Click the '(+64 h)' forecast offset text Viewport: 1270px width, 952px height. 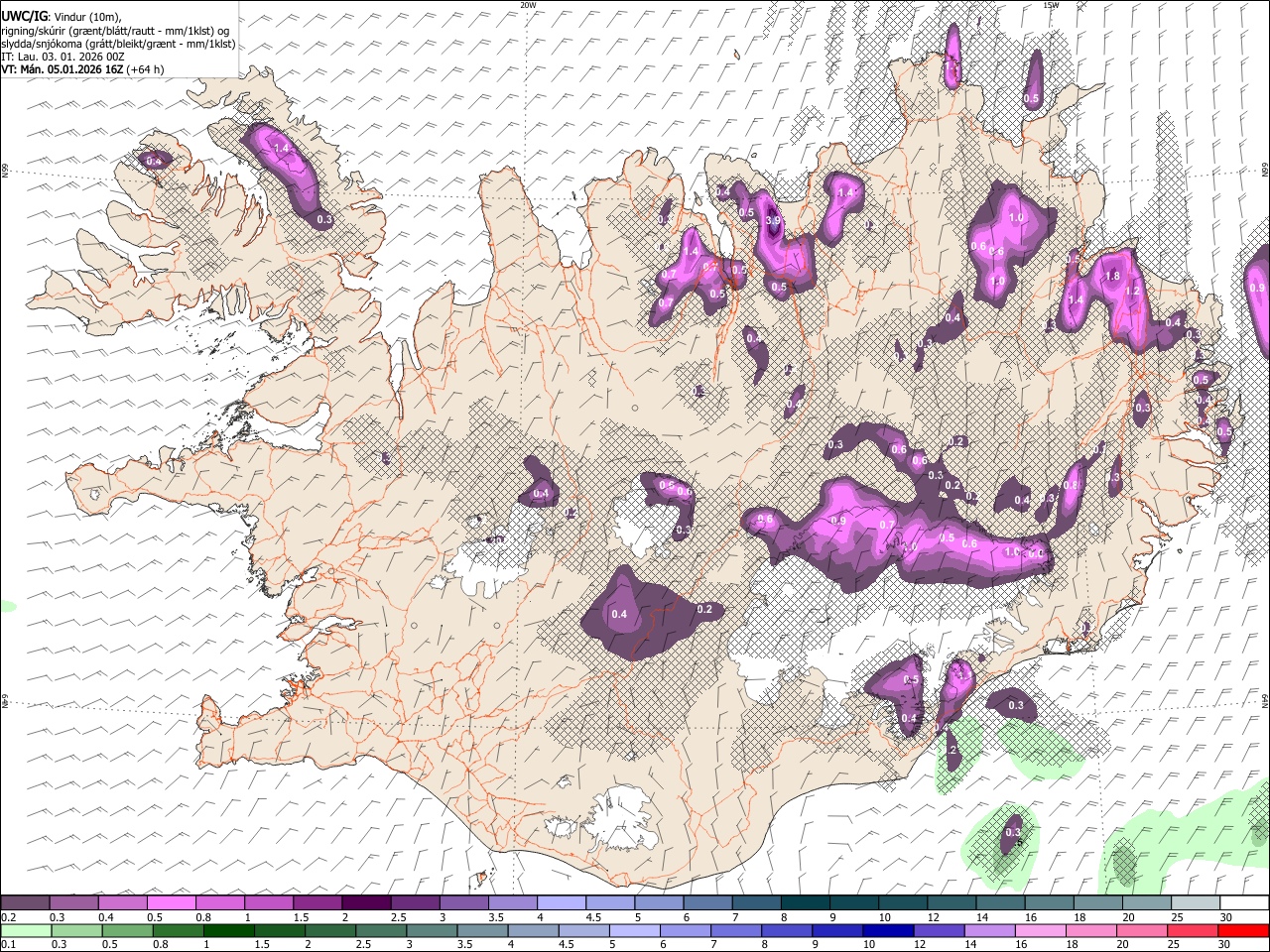click(x=145, y=69)
